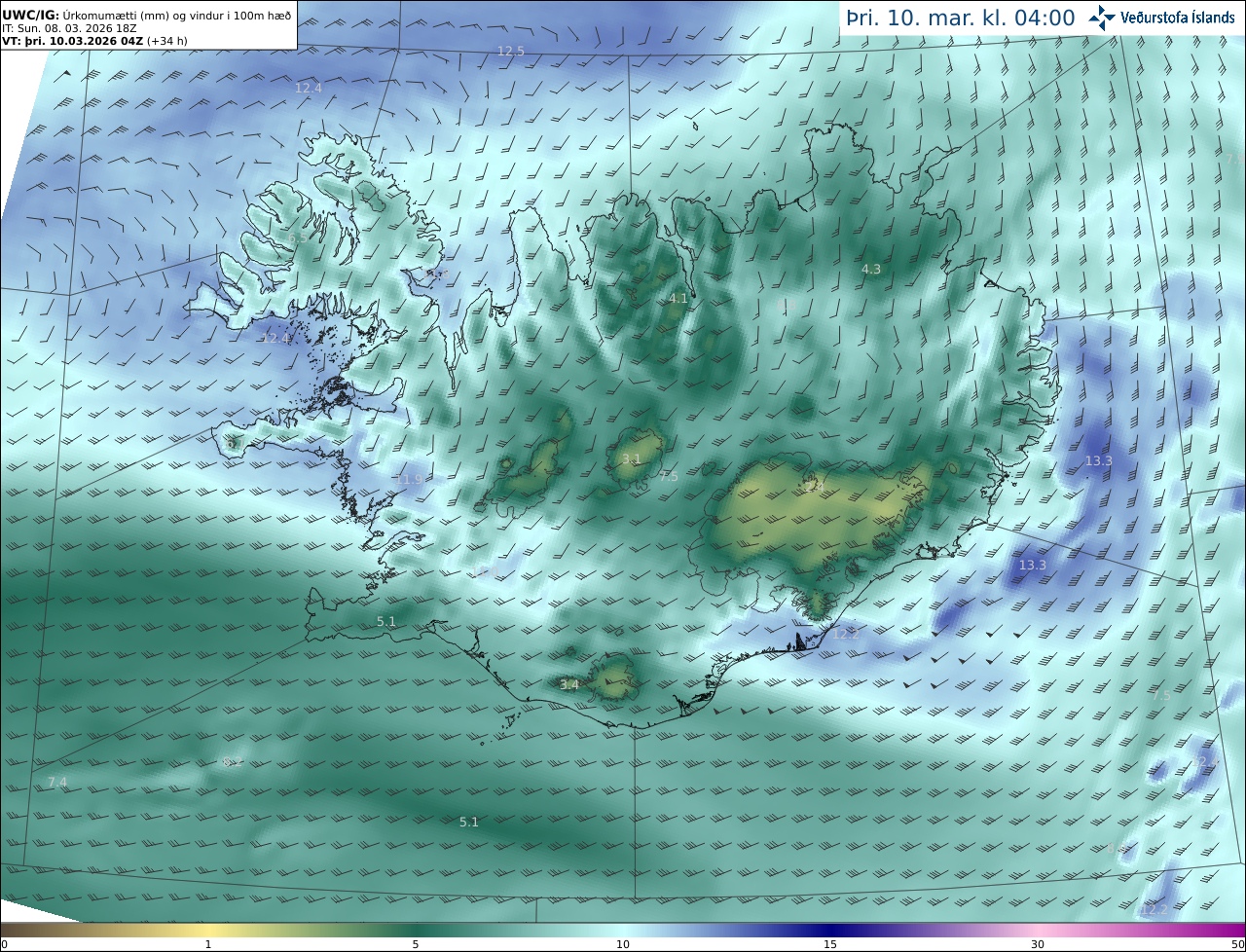Click the 3.1 value on the central glacier
The image size is (1246, 952).
tap(631, 458)
